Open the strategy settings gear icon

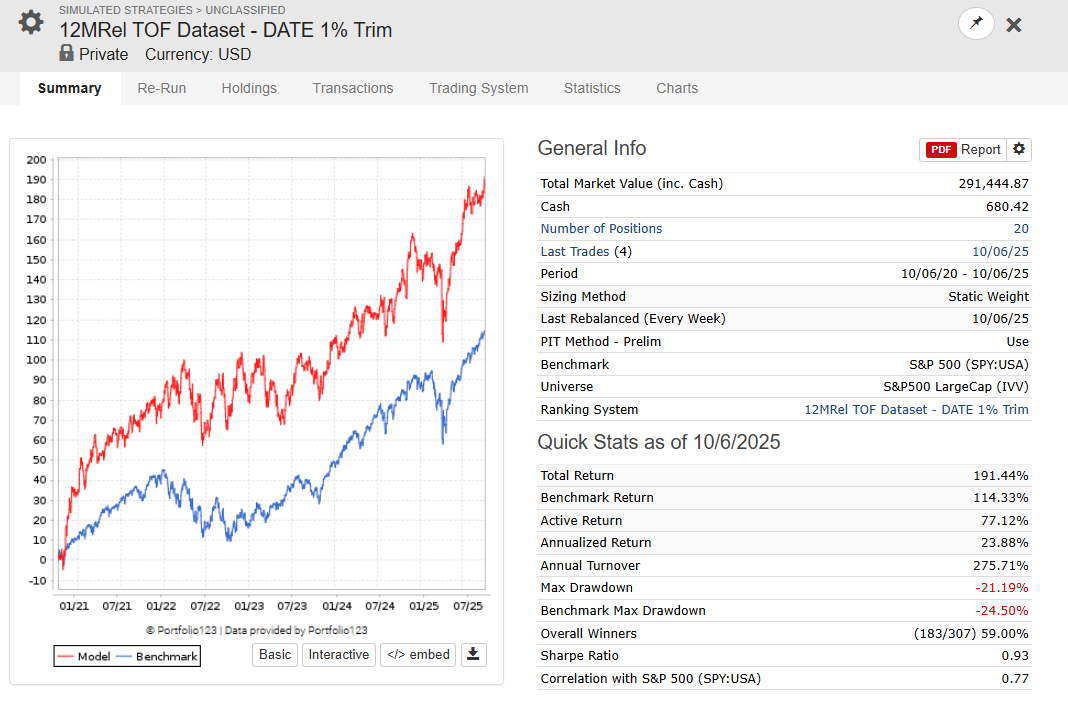click(31, 22)
